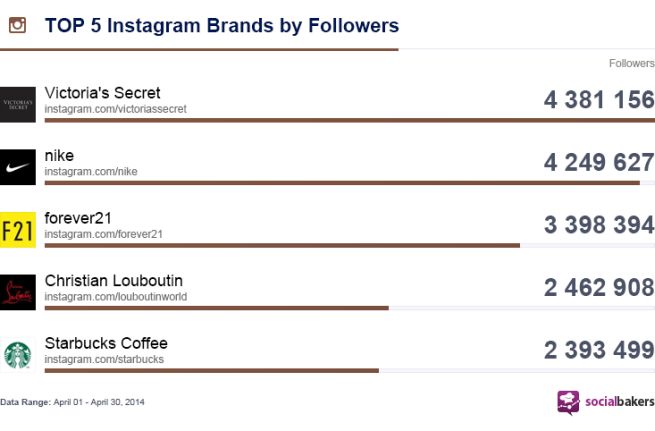Click the Followers column header
The height and width of the screenshot is (431, 655).
pyautogui.click(x=631, y=63)
